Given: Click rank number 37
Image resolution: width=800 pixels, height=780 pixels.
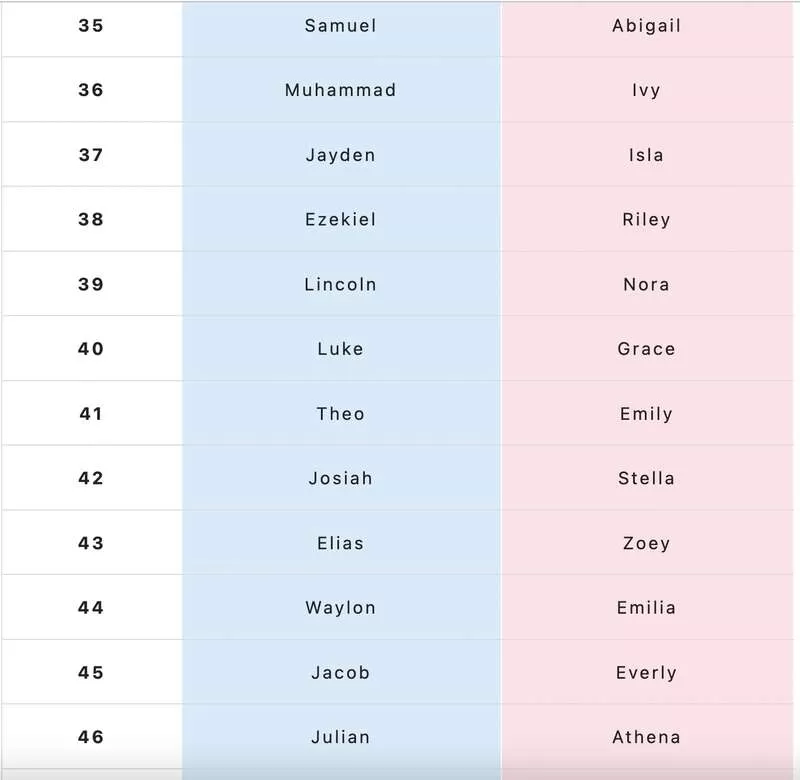Looking at the screenshot, I should point(91,155).
